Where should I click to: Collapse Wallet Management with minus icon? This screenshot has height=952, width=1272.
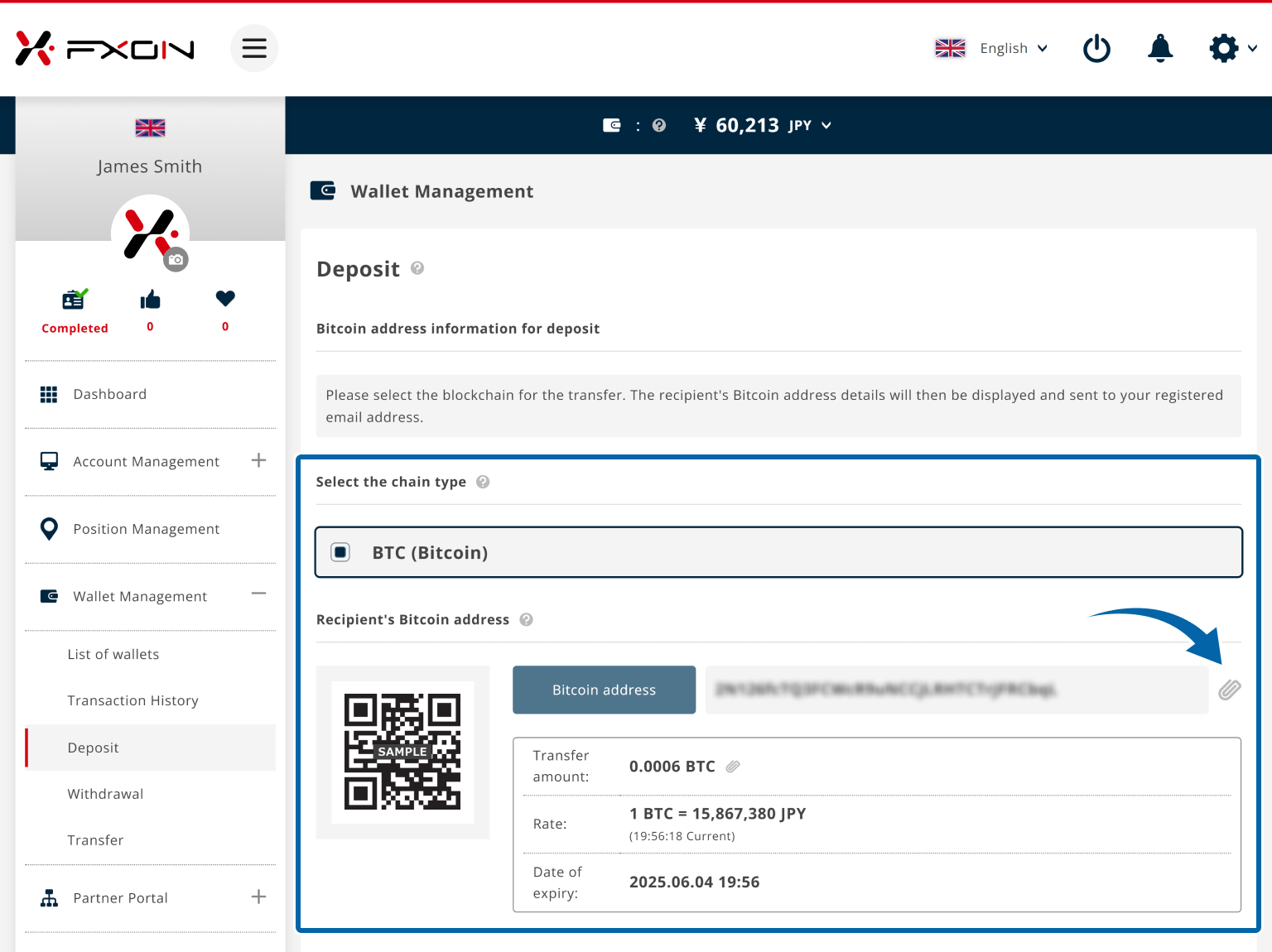point(258,594)
